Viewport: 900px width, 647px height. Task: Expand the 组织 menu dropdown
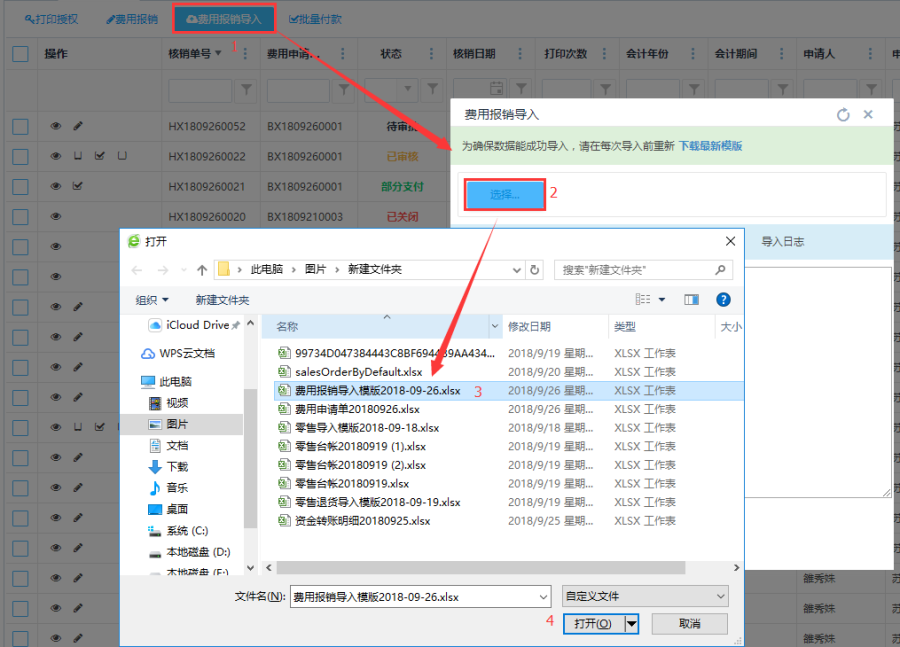152,300
